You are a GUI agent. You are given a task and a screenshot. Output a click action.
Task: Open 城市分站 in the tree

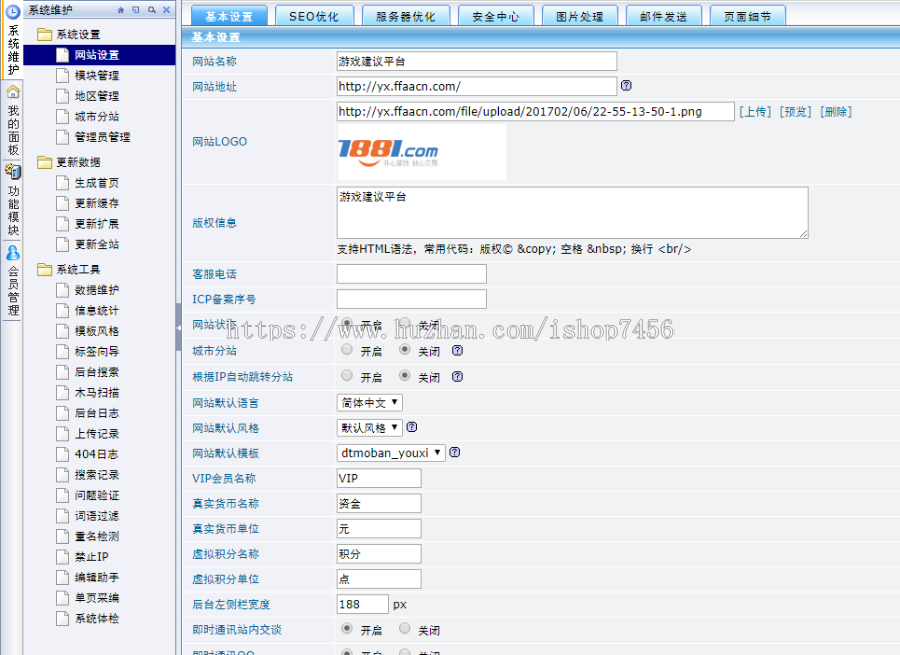[97, 117]
